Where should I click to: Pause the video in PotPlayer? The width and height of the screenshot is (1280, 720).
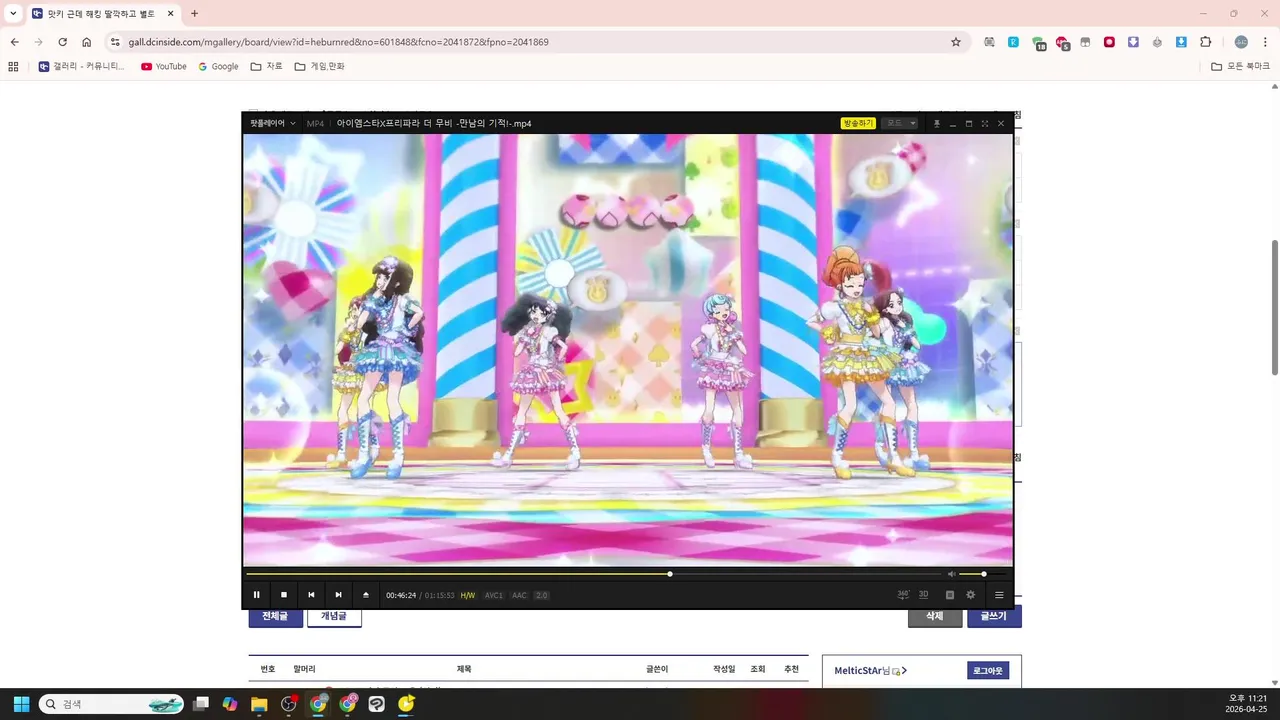click(x=256, y=595)
